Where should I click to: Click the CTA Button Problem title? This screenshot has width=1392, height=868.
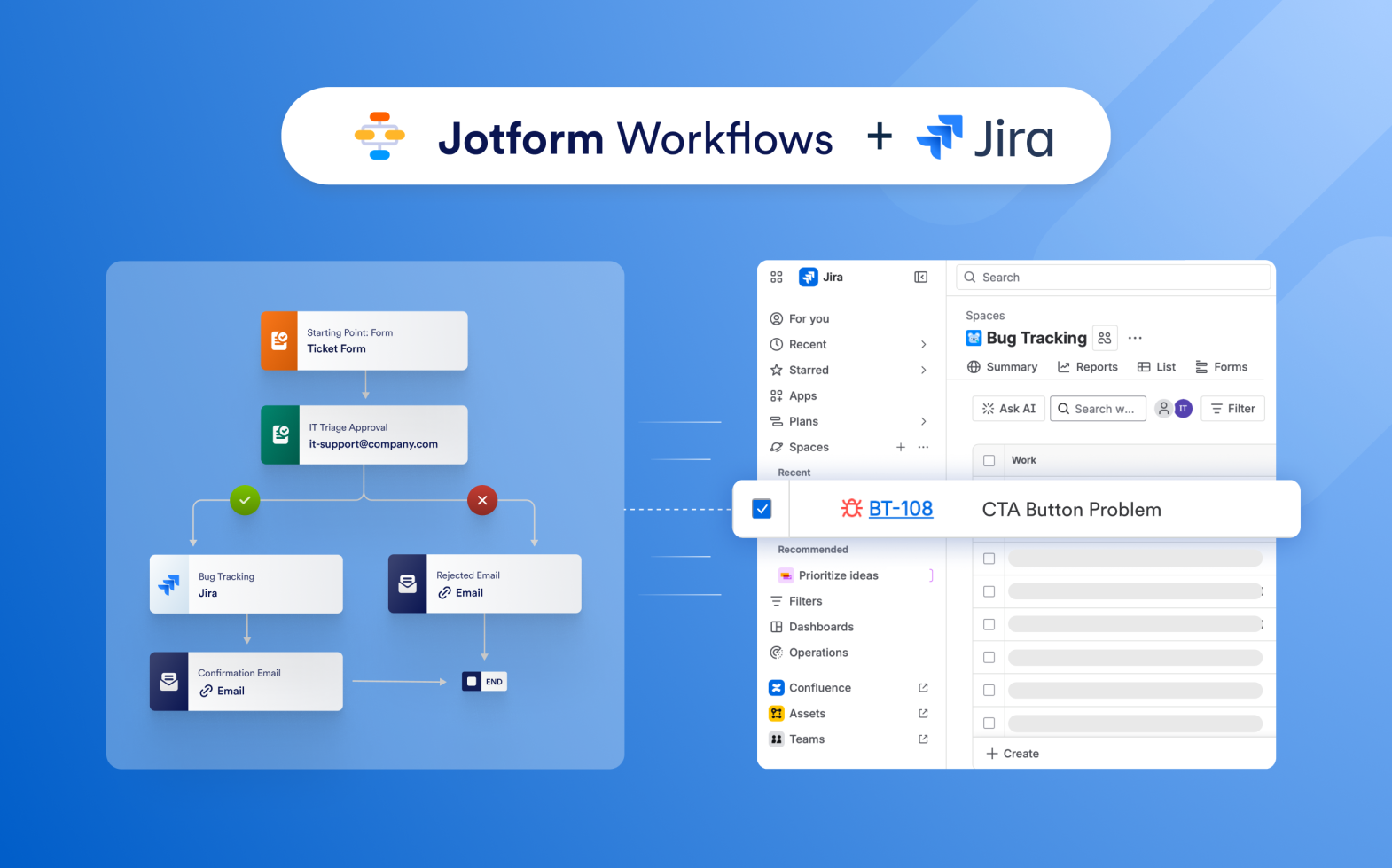(x=1071, y=510)
